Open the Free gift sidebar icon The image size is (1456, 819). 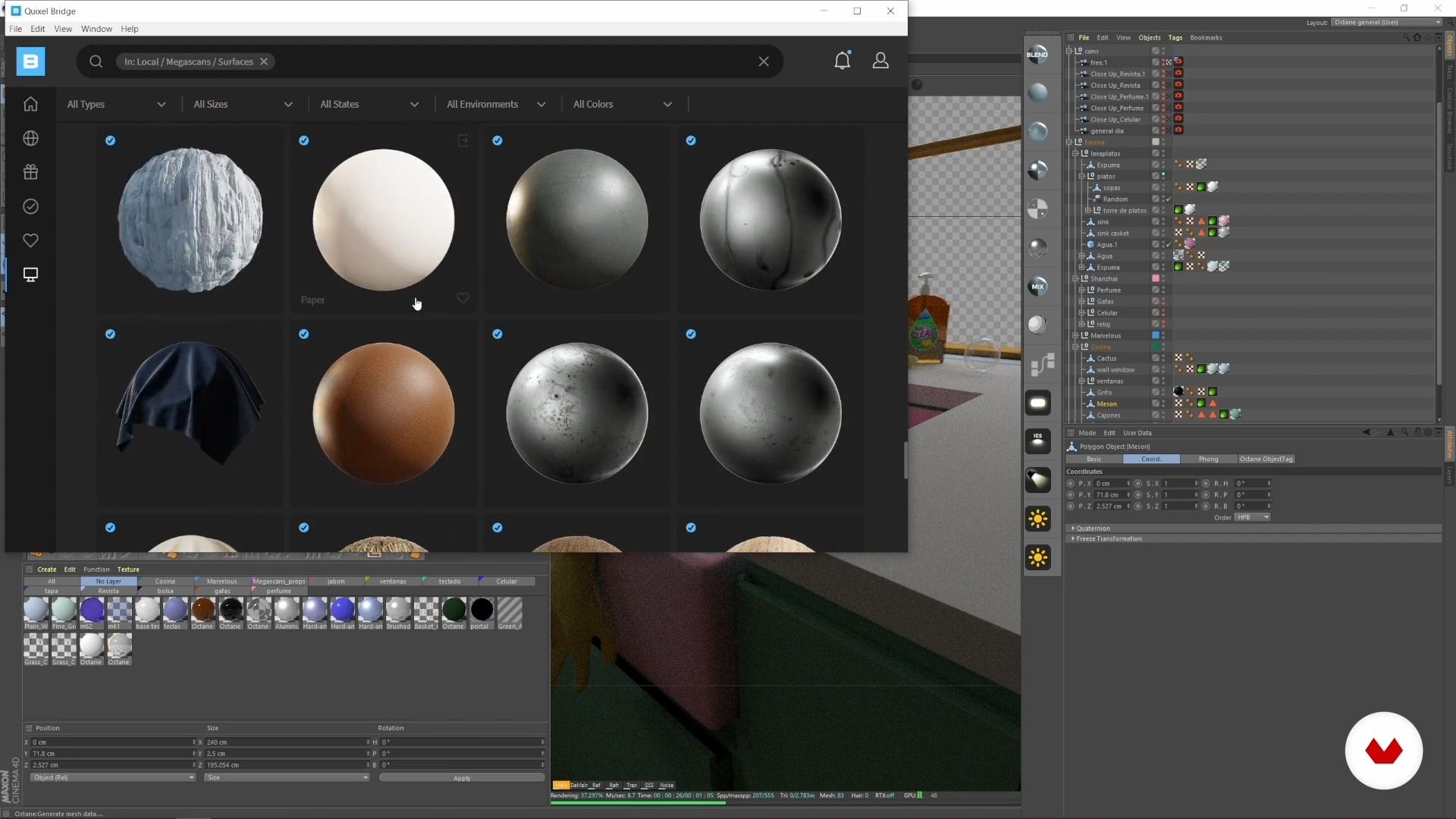(30, 172)
